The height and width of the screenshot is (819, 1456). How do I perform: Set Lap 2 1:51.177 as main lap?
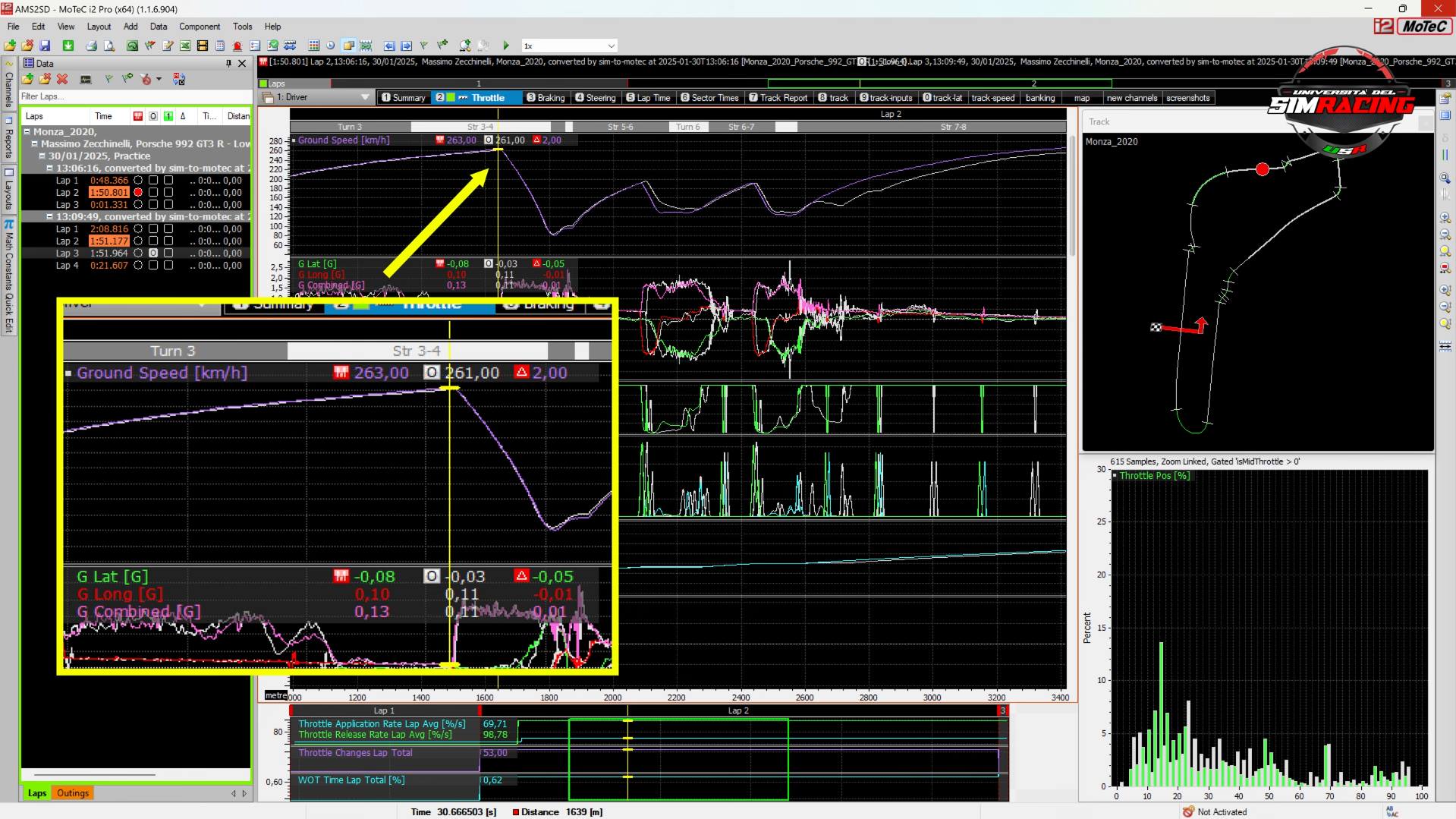(138, 241)
